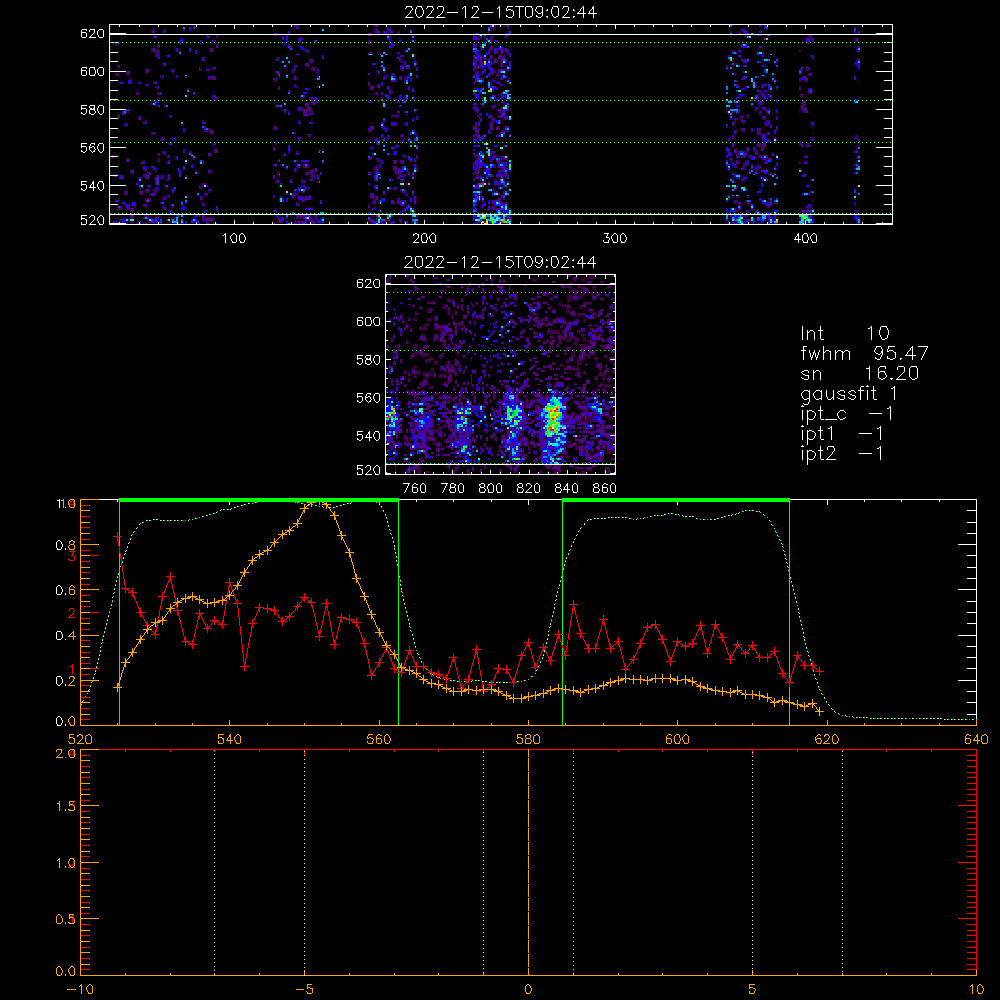Image resolution: width=1000 pixels, height=1000 pixels.
Task: Click x-axis label 540 on profile plot
Action: pos(230,739)
